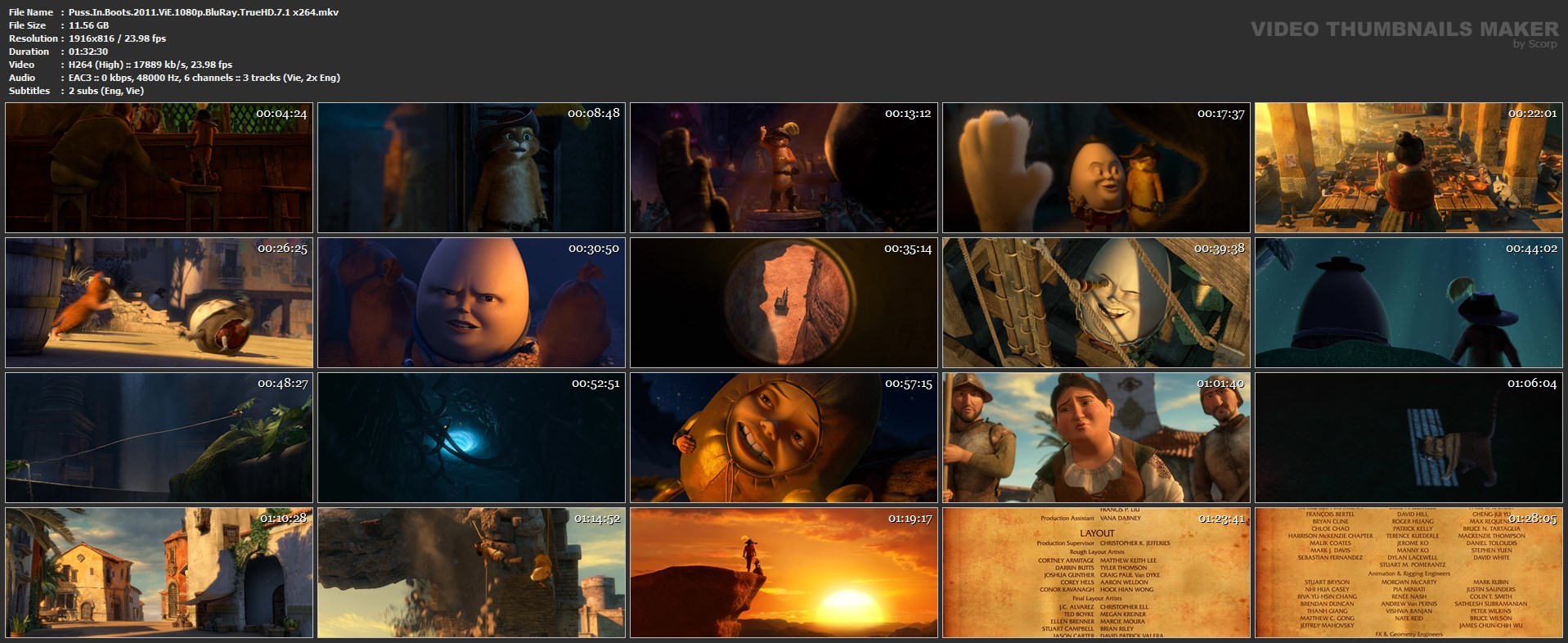Select the dark thumbnail at 01:06:04

pyautogui.click(x=1409, y=438)
